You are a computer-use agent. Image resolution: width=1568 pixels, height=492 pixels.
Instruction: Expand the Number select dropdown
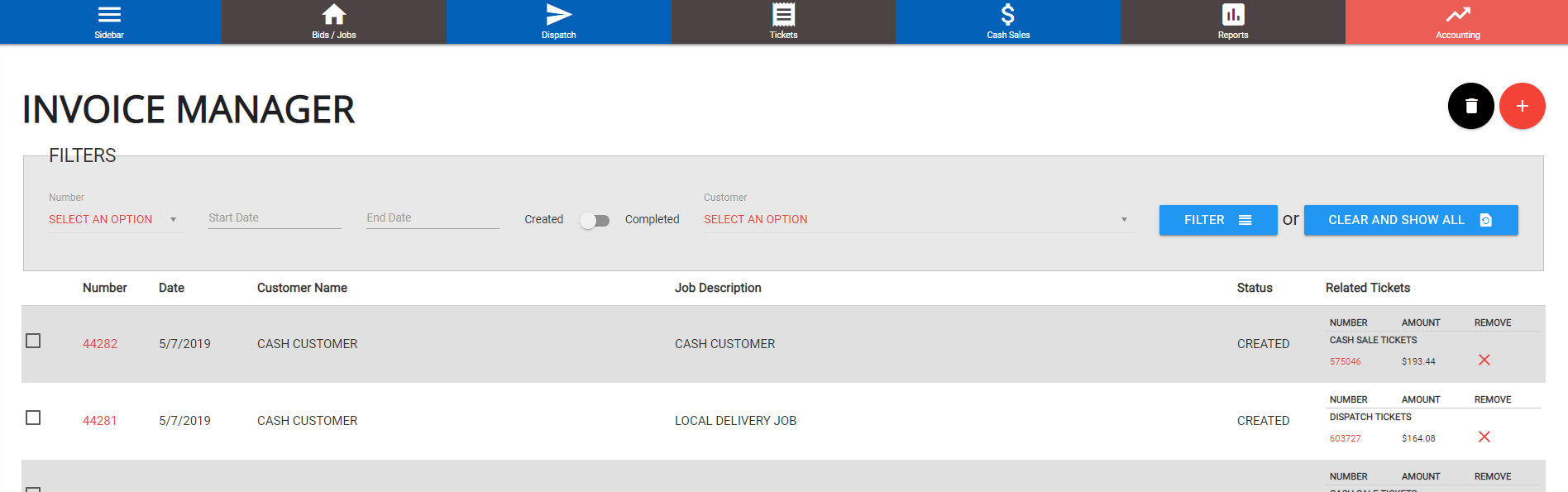pos(113,219)
